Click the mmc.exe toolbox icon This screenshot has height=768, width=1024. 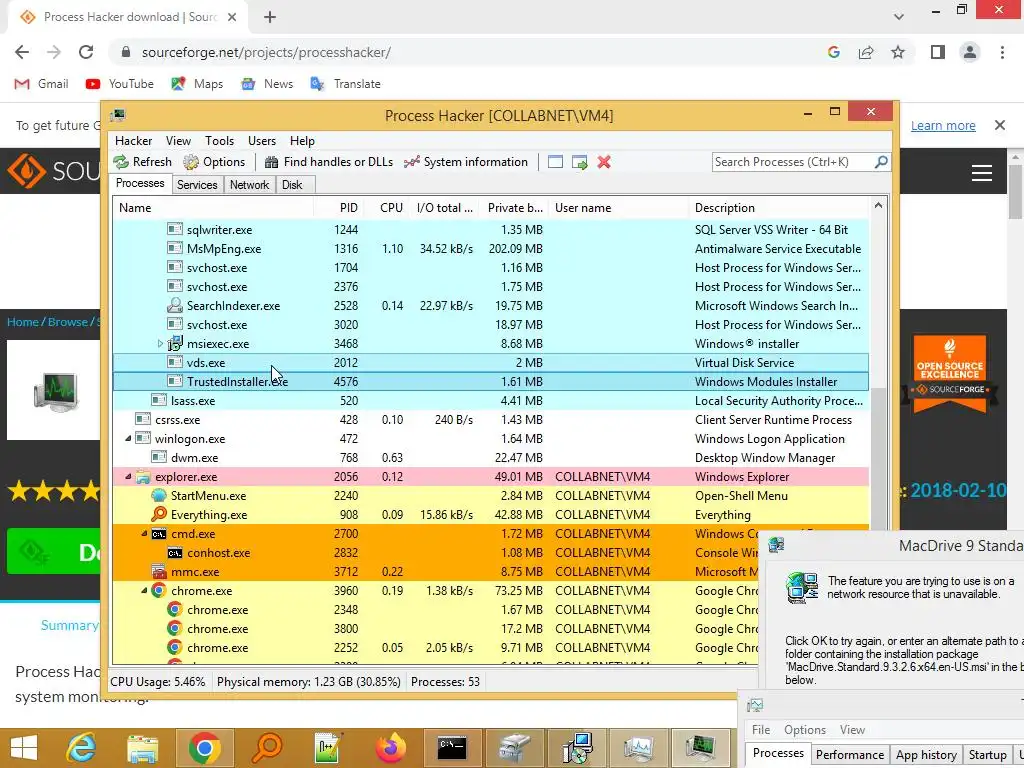click(x=159, y=571)
